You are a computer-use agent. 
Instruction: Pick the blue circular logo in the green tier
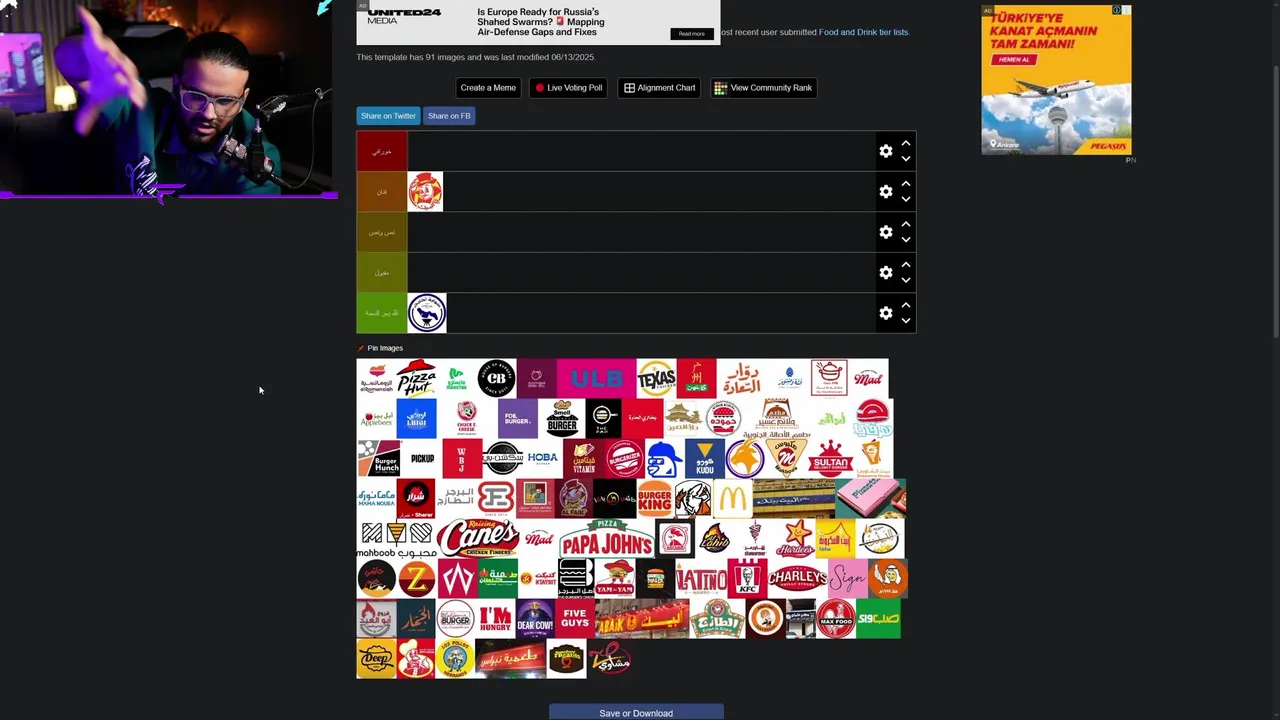(x=427, y=313)
